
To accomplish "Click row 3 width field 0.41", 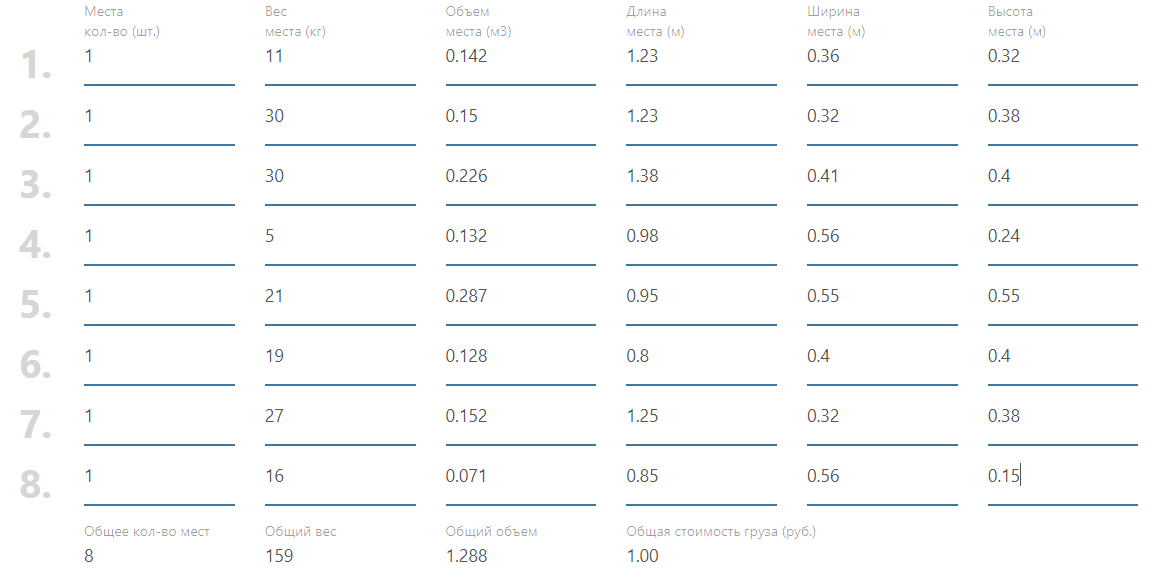I will click(x=881, y=177).
